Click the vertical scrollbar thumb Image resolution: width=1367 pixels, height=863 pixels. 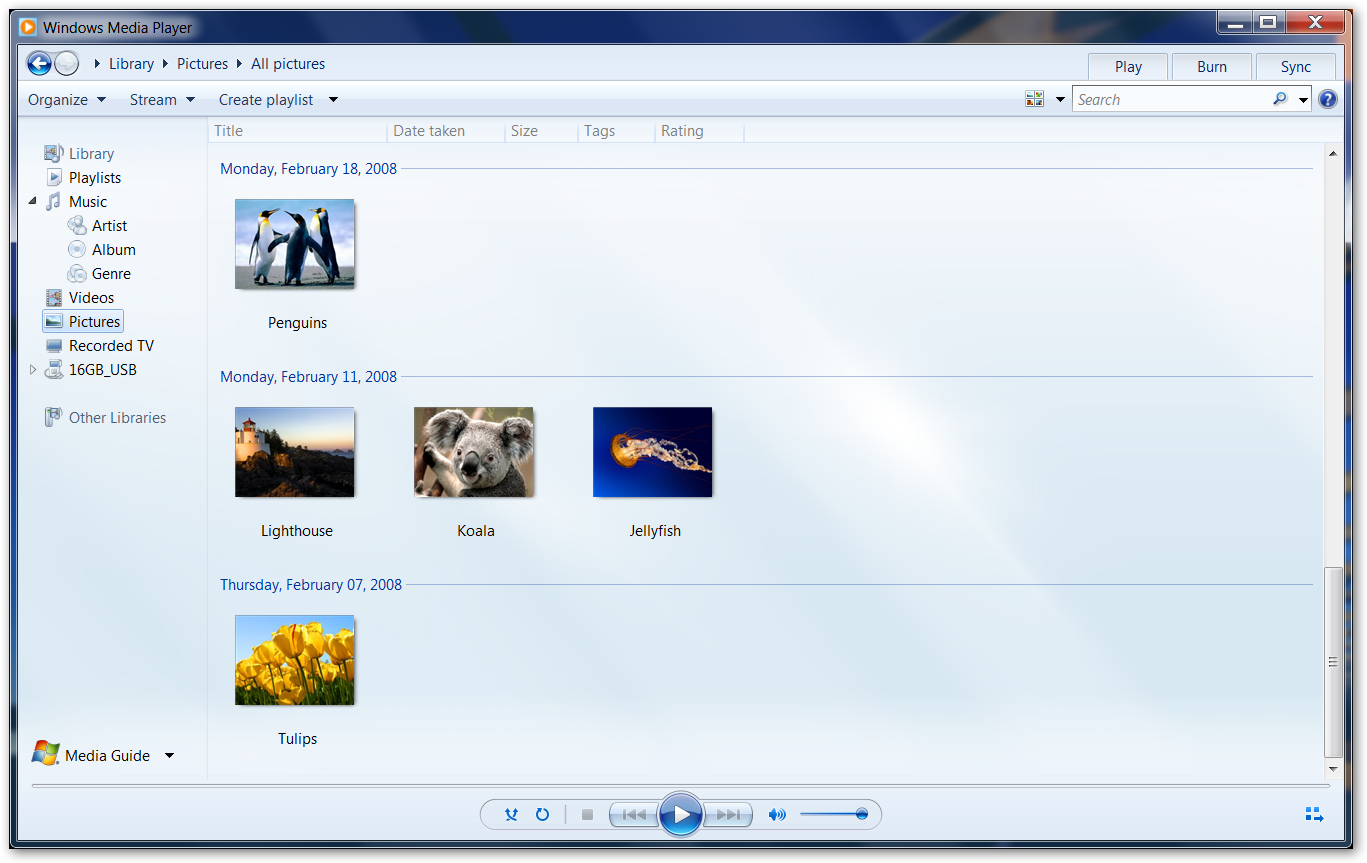point(1333,662)
